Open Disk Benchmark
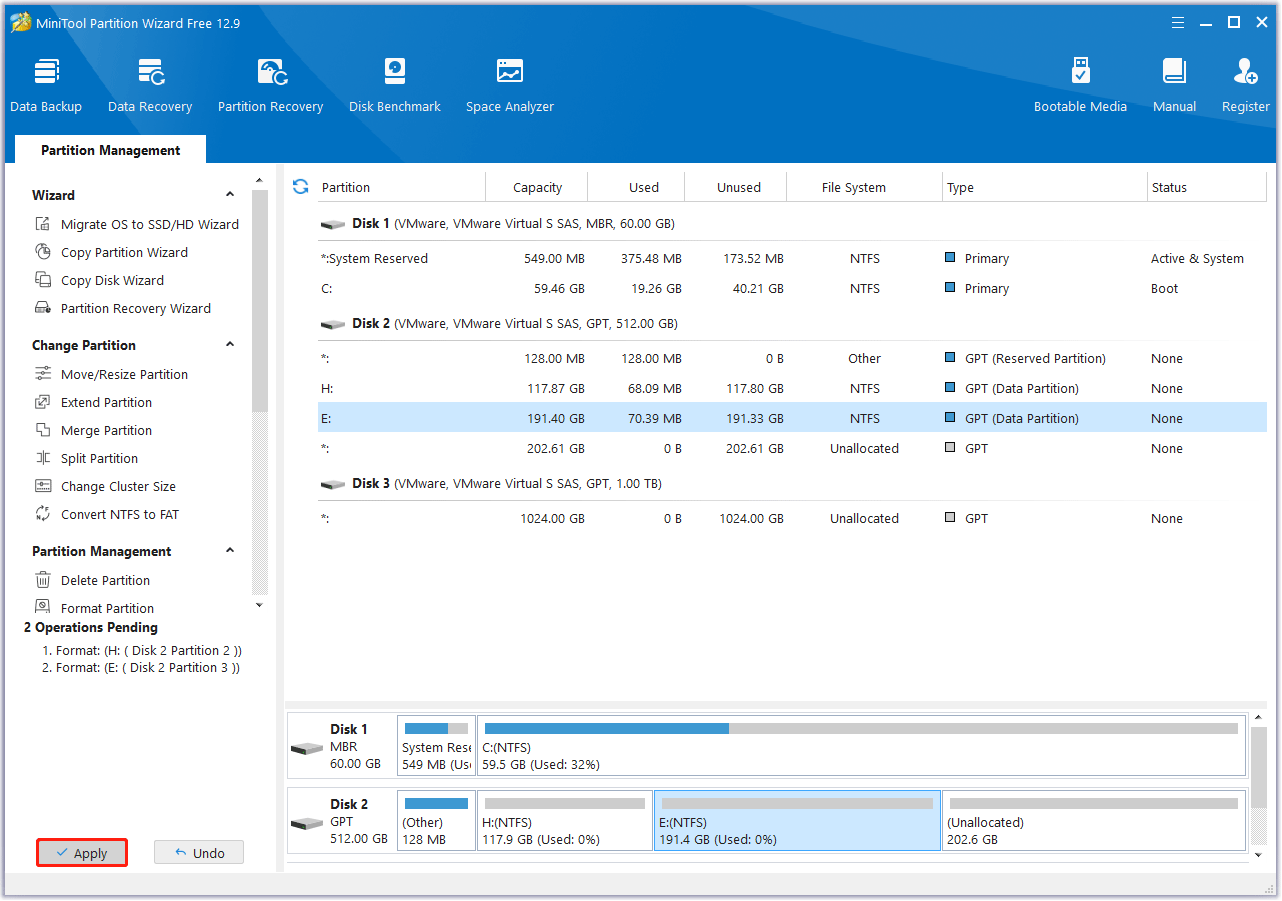 click(395, 85)
